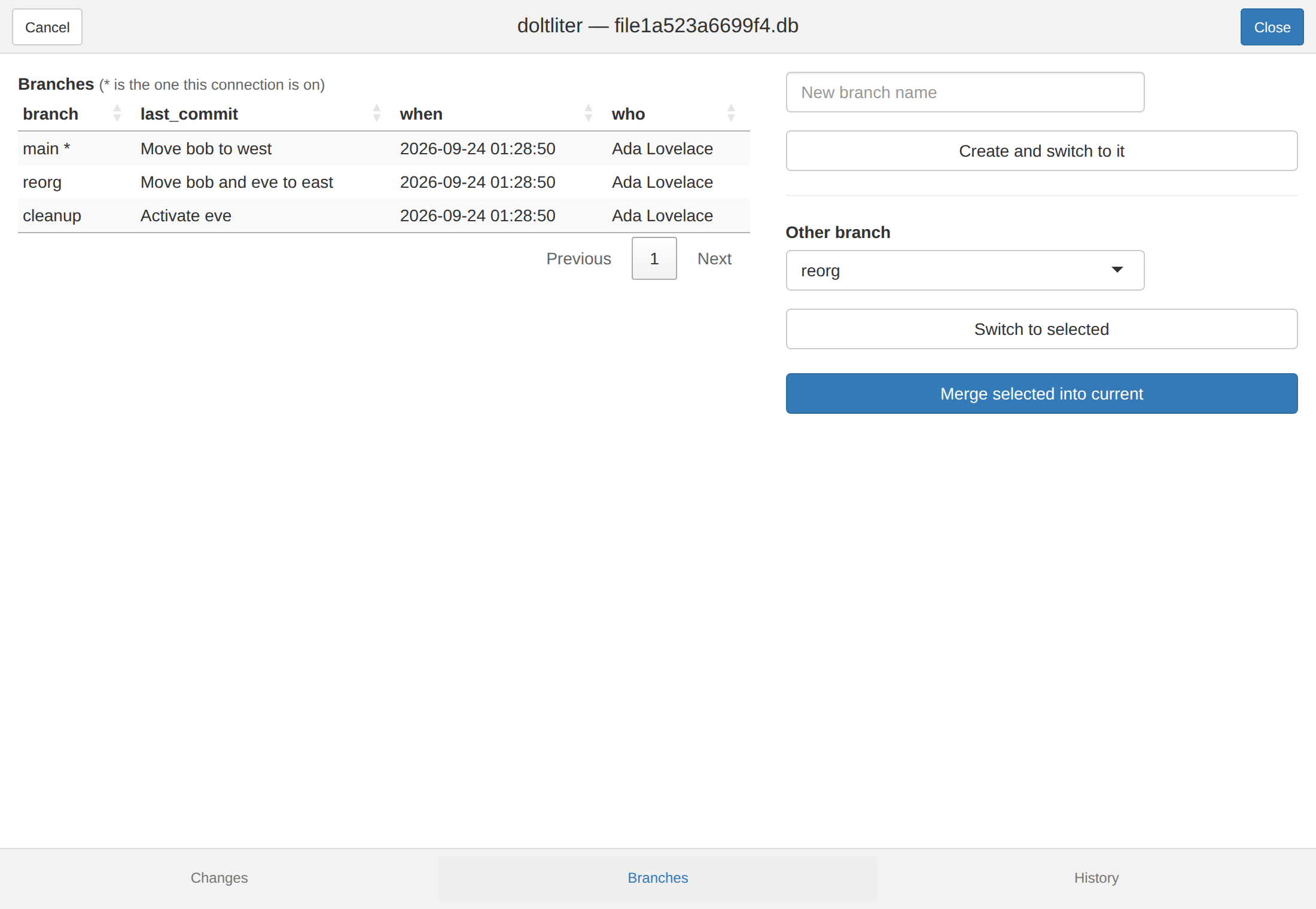Click the 'when' column header text
This screenshot has height=909, width=1316.
pyautogui.click(x=421, y=114)
